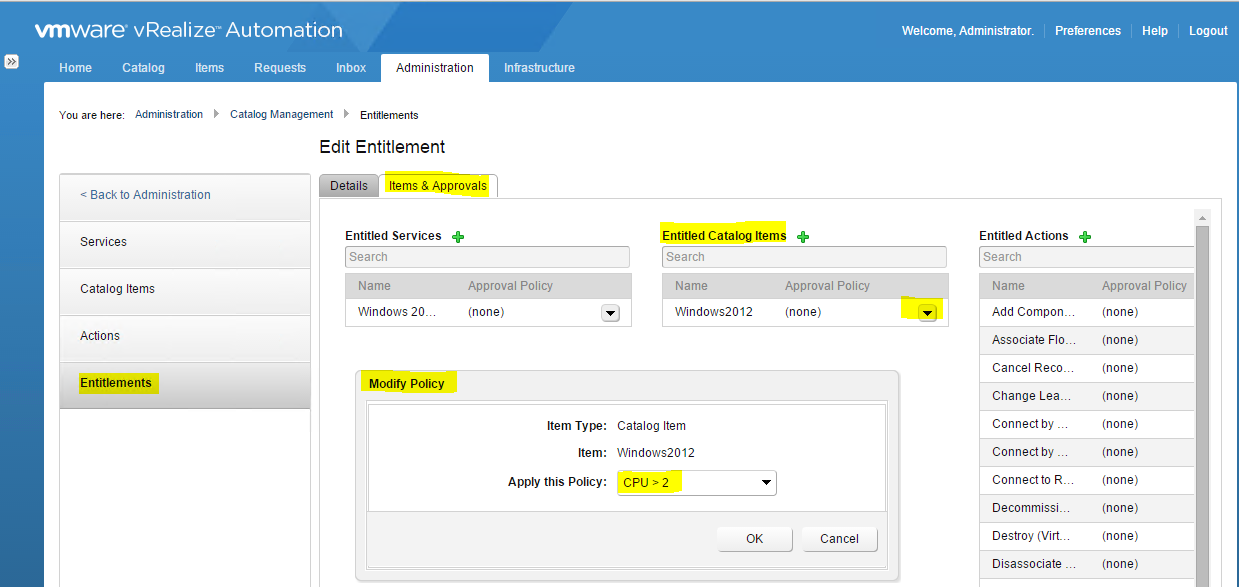Confirm policy with OK button
This screenshot has width=1239, height=587.
[755, 539]
